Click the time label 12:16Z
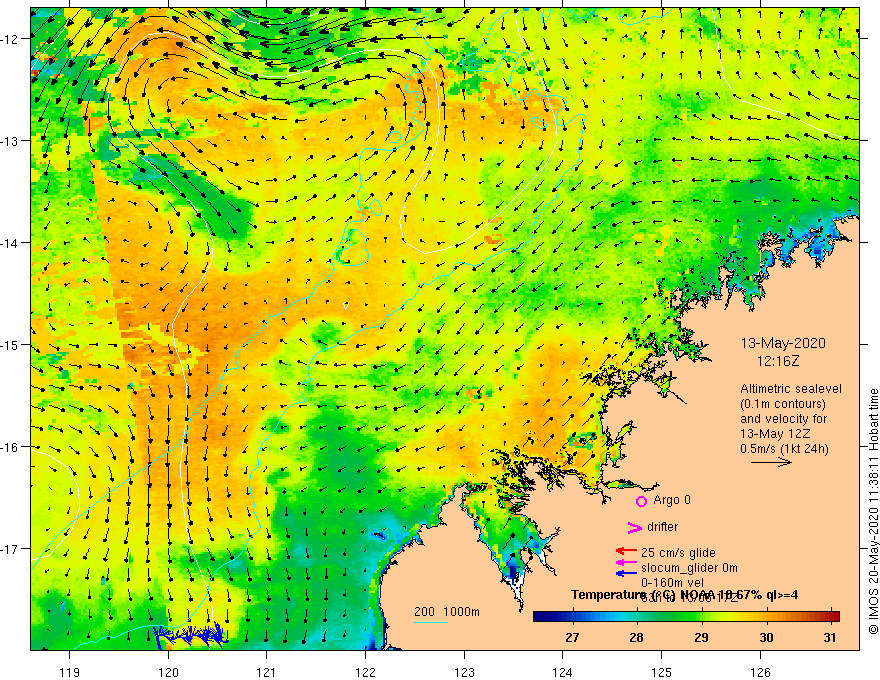 [x=778, y=361]
